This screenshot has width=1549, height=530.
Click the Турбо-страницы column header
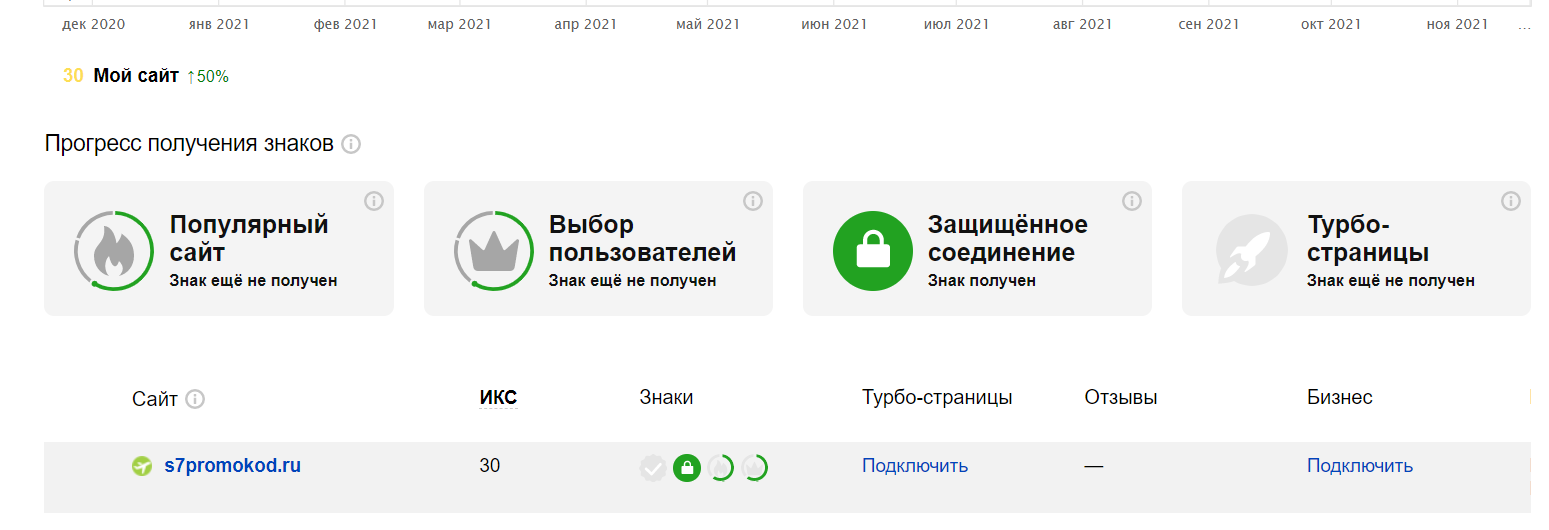tap(937, 398)
